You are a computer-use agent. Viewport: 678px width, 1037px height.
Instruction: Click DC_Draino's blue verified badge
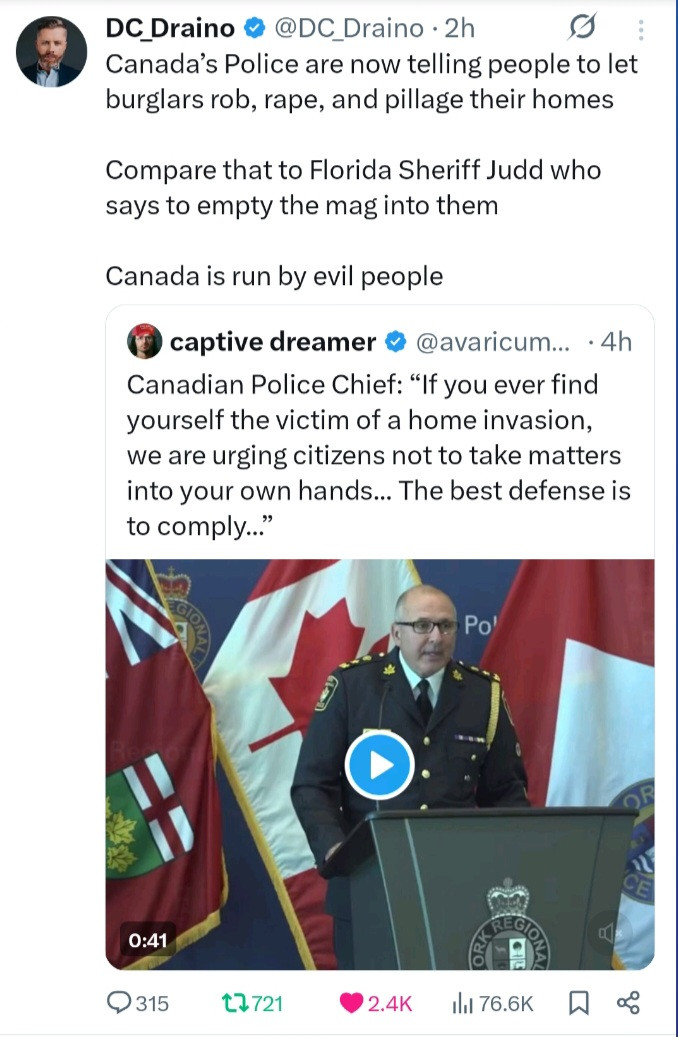point(252,30)
